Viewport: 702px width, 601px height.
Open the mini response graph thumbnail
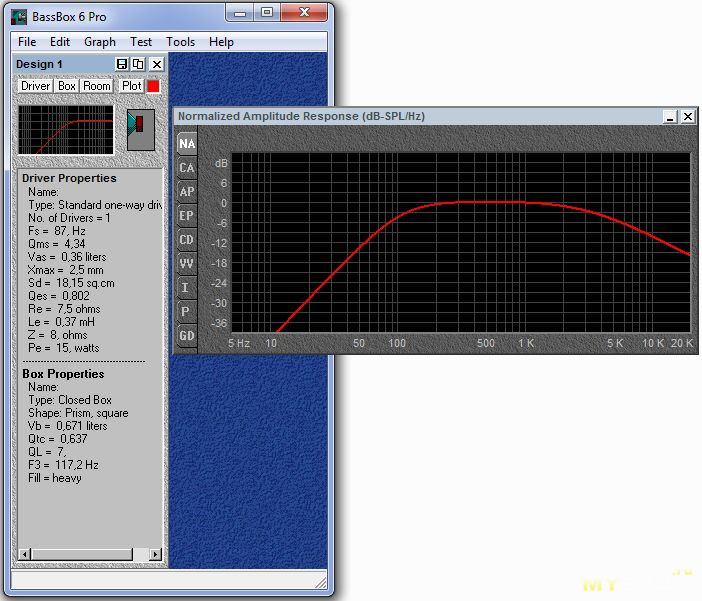66,130
